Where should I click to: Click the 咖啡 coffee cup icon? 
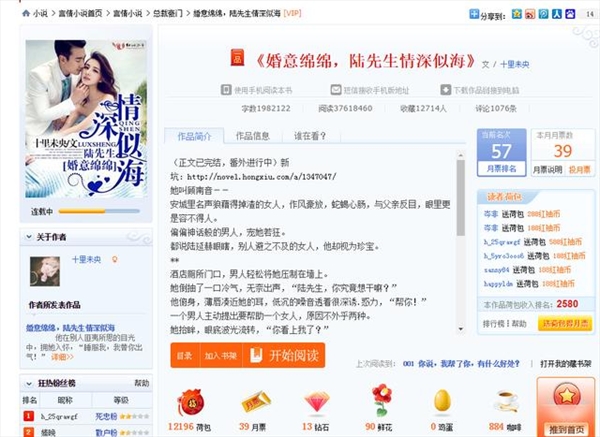point(507,403)
